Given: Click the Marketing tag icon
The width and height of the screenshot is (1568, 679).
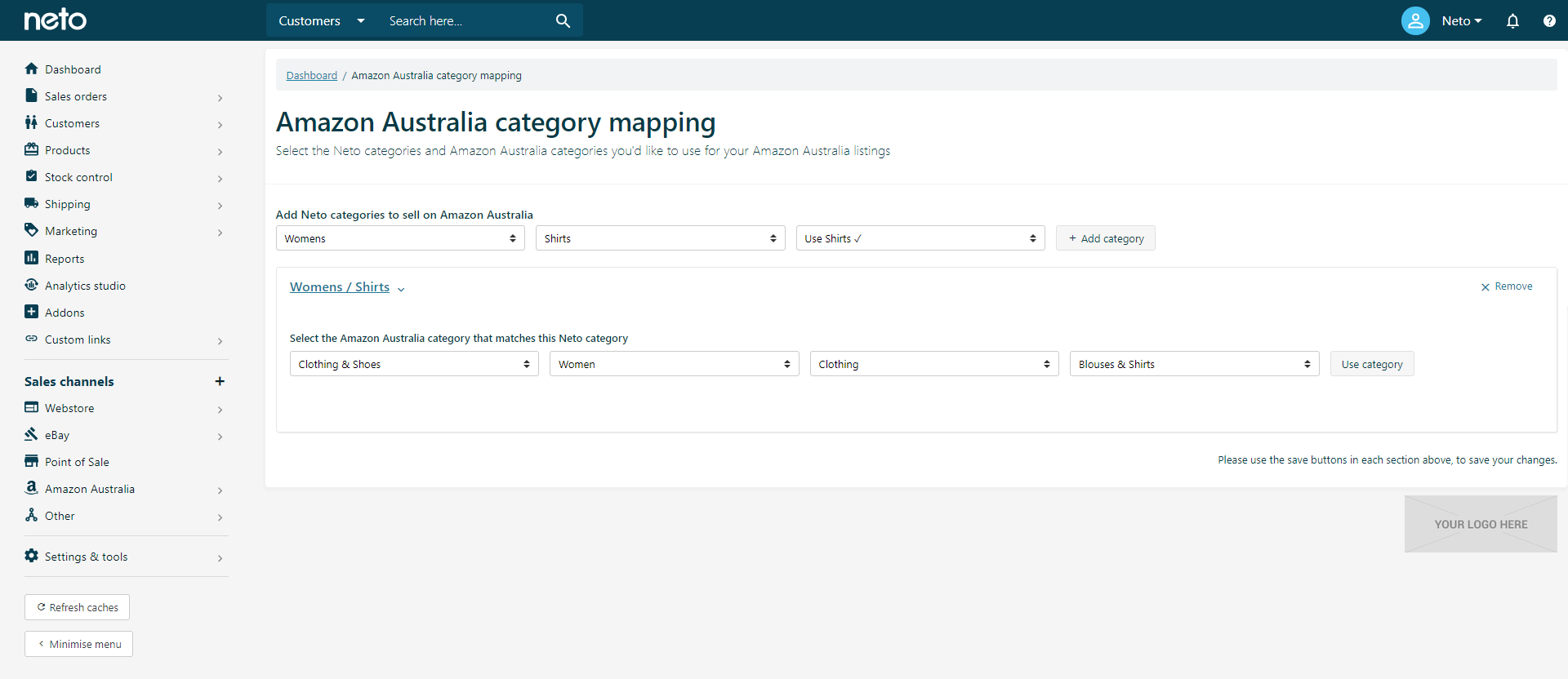Looking at the screenshot, I should [x=31, y=230].
